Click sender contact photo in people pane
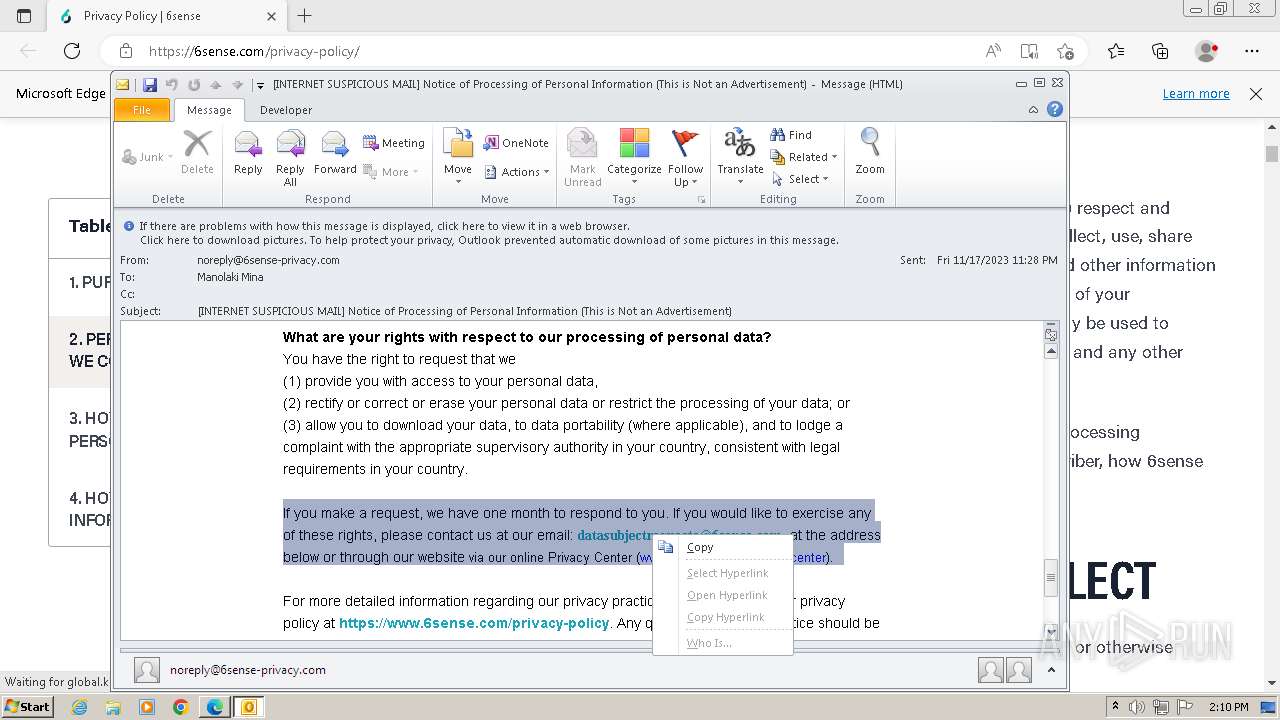This screenshot has height=720, width=1280. pyautogui.click(x=147, y=670)
